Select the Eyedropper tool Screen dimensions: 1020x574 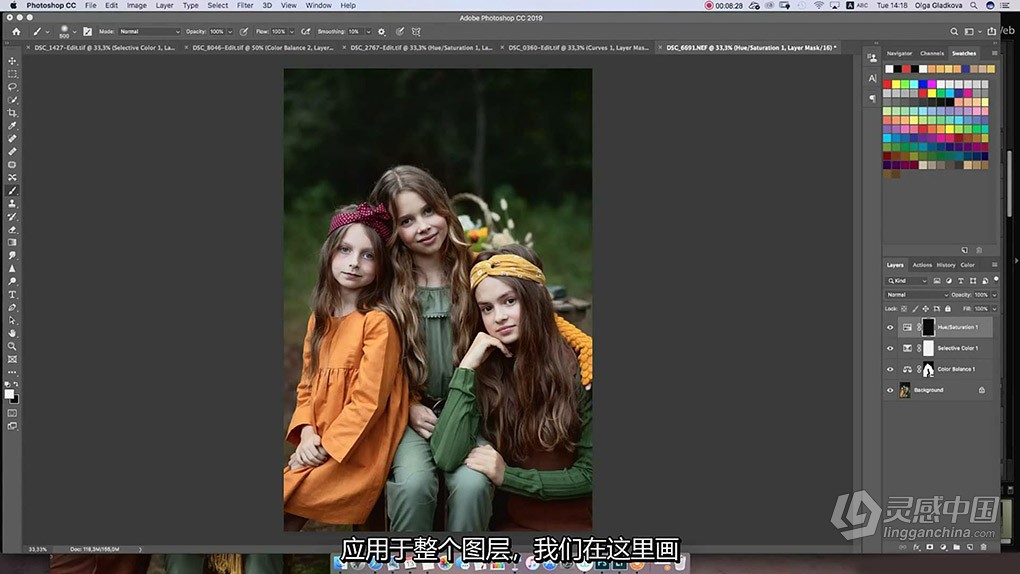click(12, 126)
